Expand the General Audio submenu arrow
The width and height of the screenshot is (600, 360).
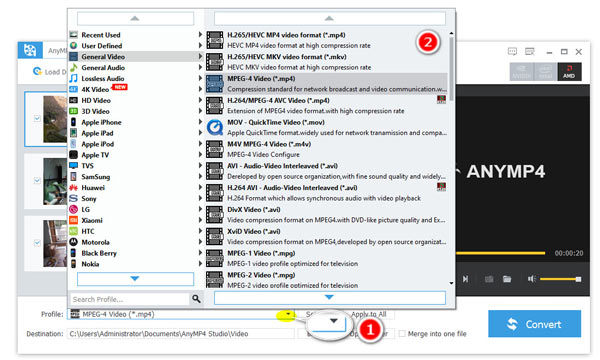200,67
